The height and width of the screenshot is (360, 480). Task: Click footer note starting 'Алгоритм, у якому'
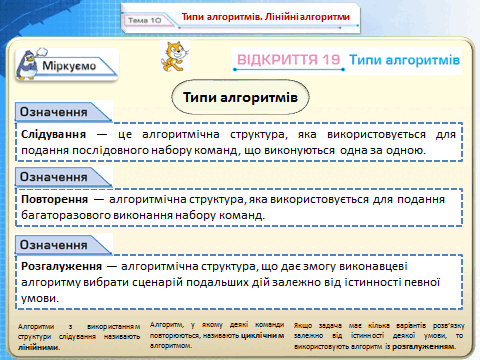click(217, 335)
